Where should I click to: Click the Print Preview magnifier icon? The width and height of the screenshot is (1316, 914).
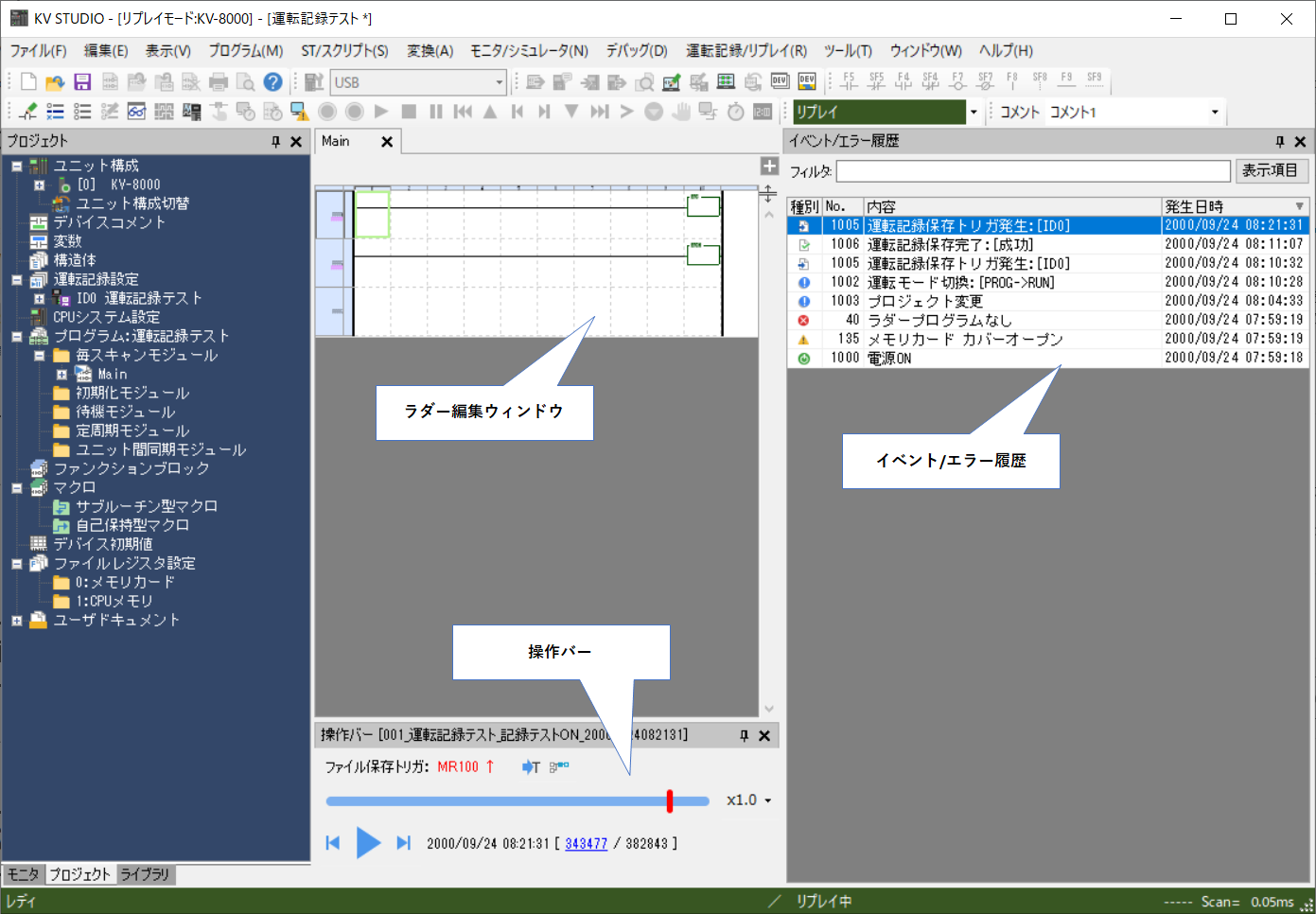tap(245, 81)
